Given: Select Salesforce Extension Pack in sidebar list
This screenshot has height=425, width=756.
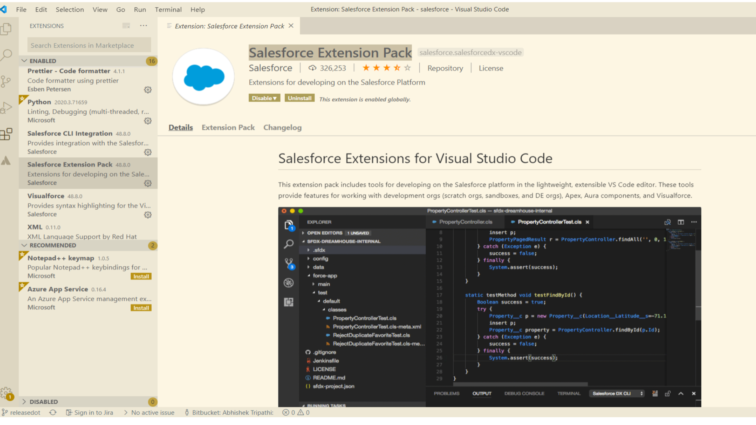Looking at the screenshot, I should point(88,174).
